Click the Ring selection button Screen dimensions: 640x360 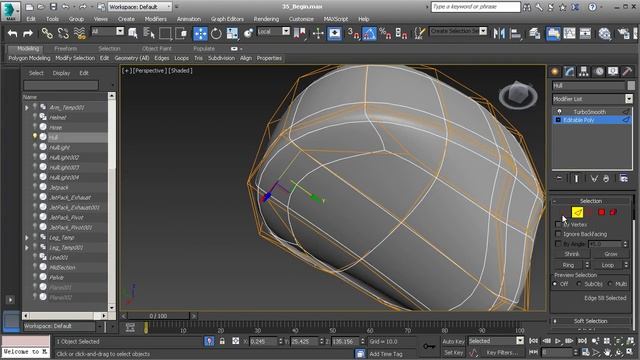coord(568,265)
